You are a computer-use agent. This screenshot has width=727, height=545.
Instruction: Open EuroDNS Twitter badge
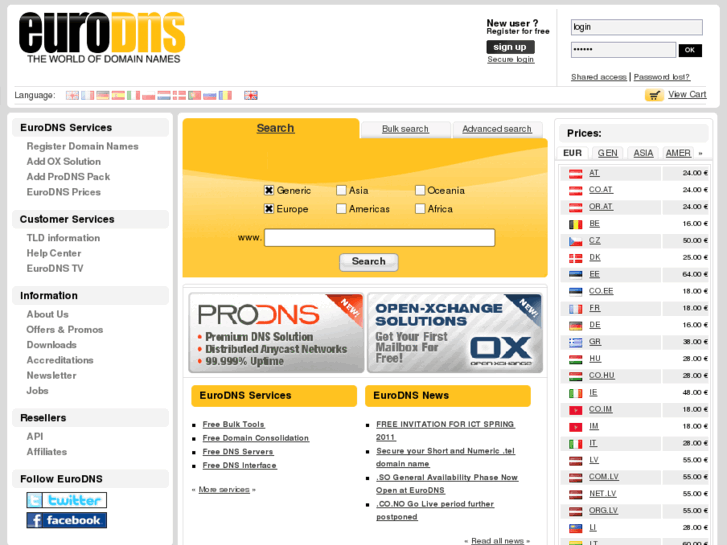pyautogui.click(x=66, y=500)
